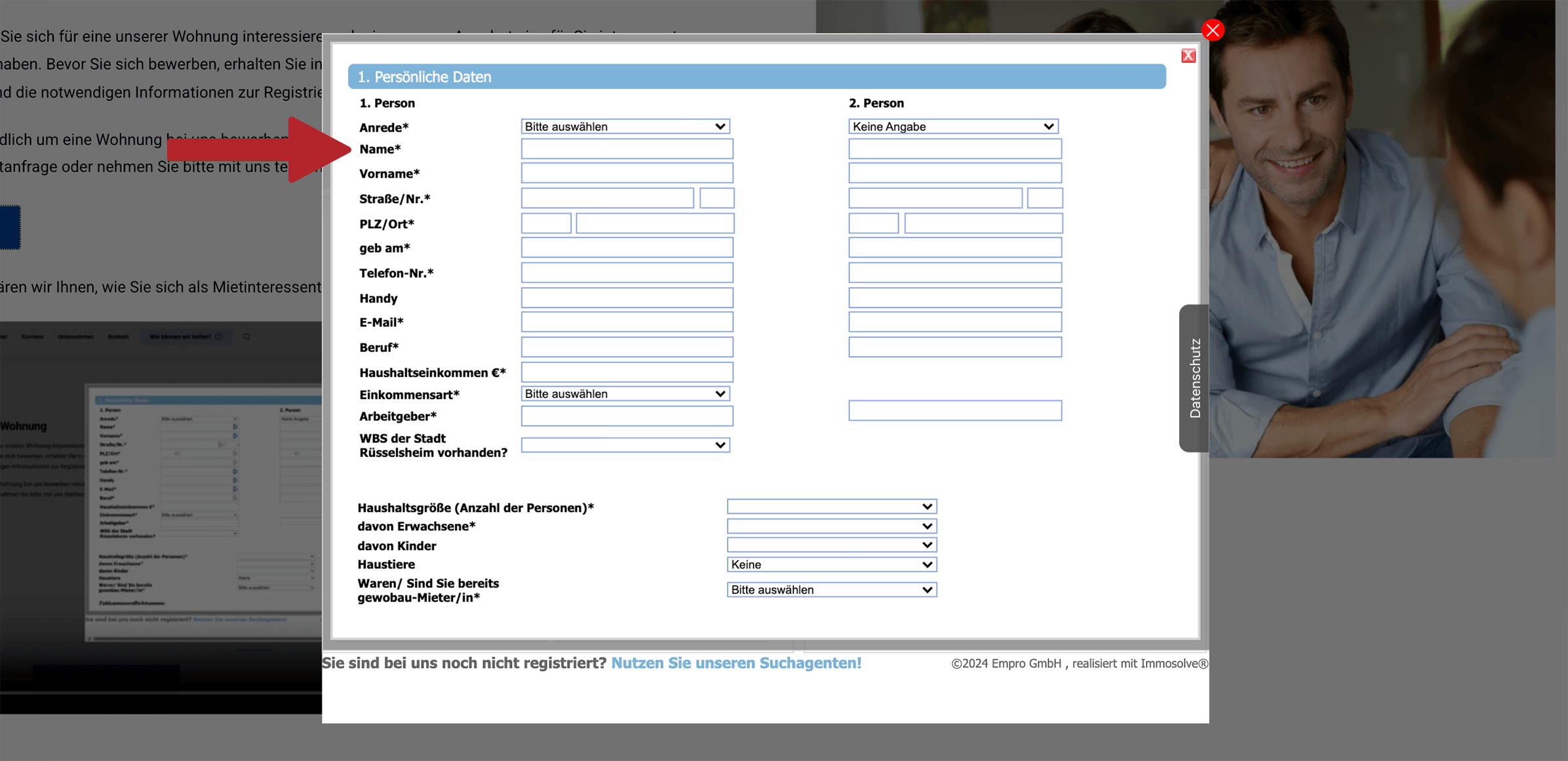The height and width of the screenshot is (761, 1568).
Task: Click the Arbeitgeber field for 1. Person
Action: (x=627, y=416)
